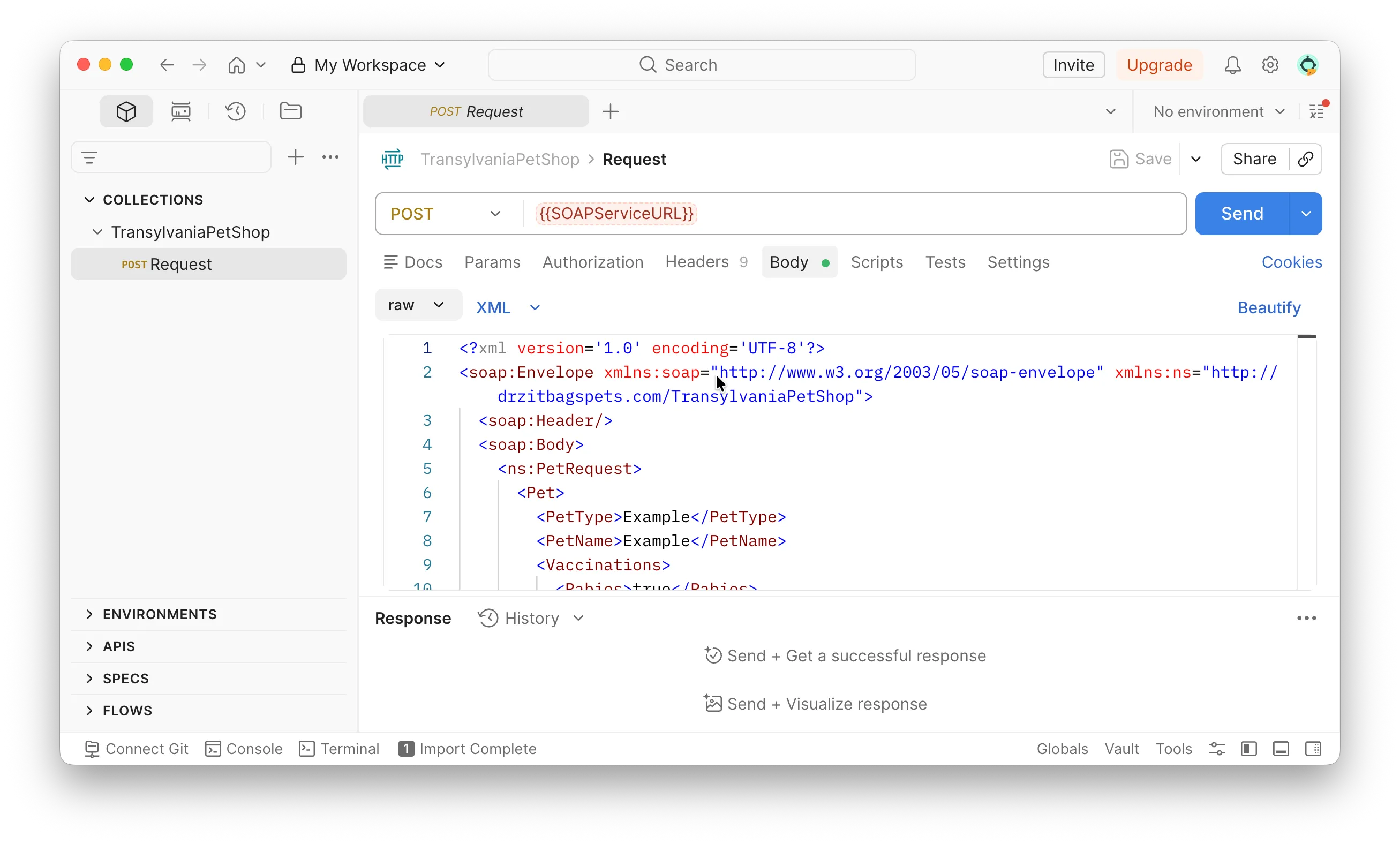Screen dimensions: 1400x844
Task: Navigate back with the left arrow
Action: pos(167,65)
